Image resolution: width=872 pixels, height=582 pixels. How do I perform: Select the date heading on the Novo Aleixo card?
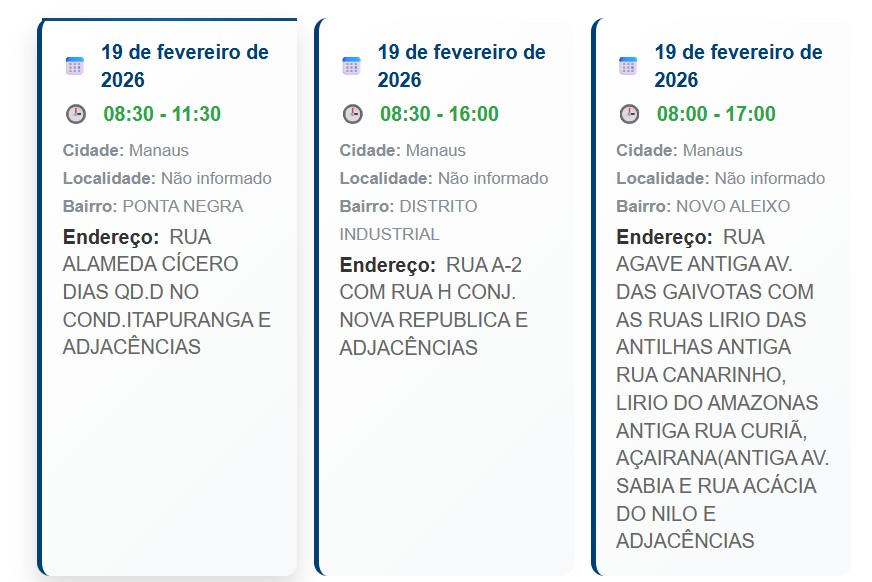[738, 66]
